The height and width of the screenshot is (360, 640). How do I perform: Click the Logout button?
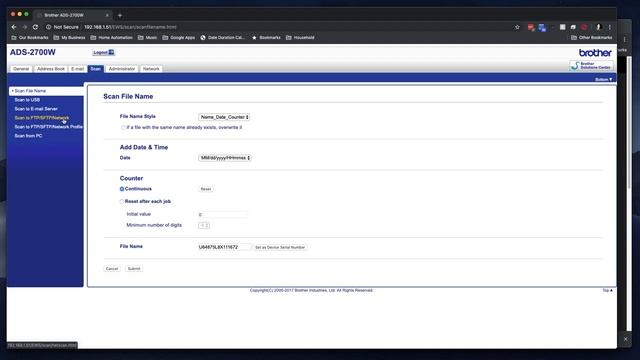tap(103, 52)
